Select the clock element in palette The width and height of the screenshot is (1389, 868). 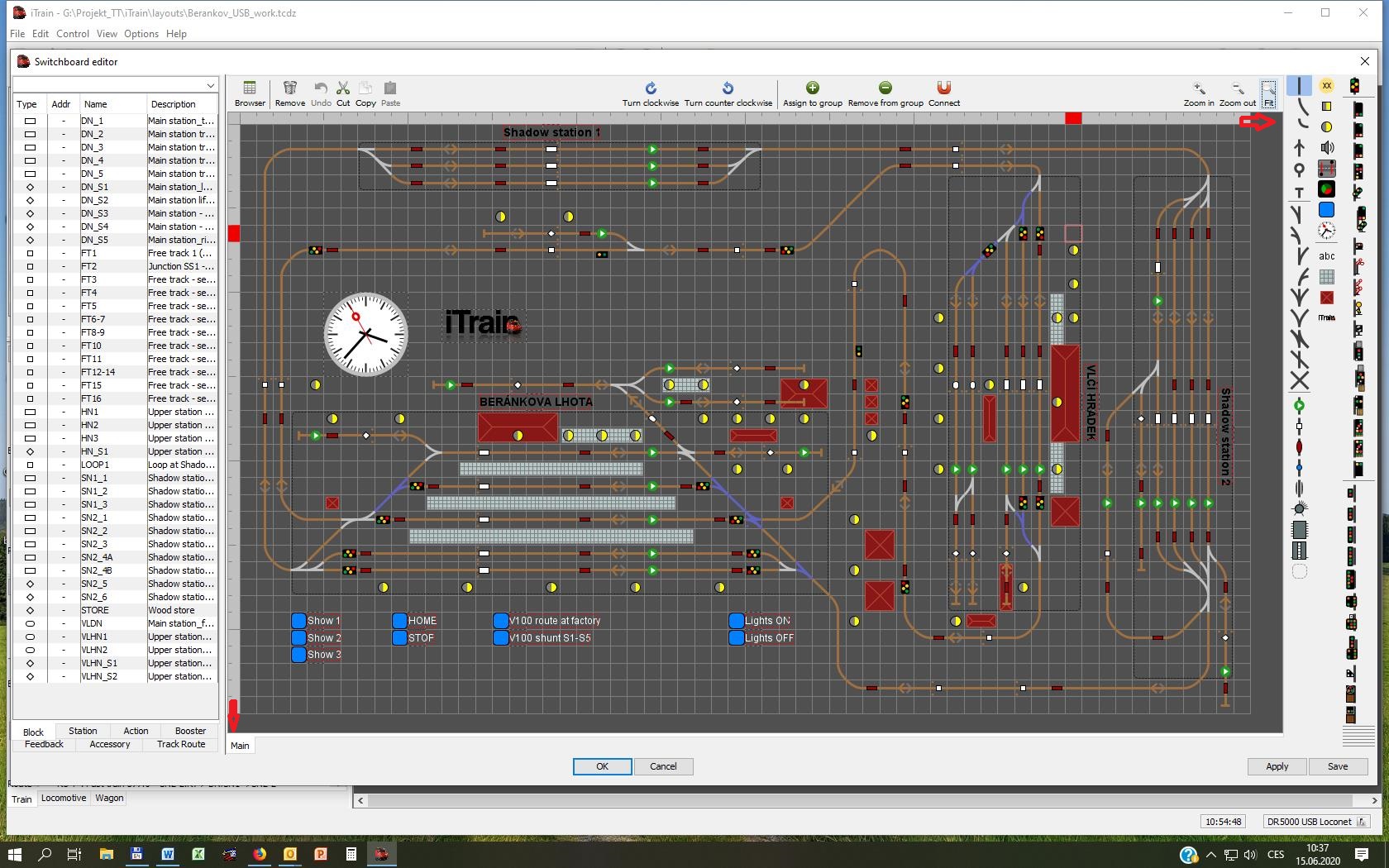point(1327,231)
